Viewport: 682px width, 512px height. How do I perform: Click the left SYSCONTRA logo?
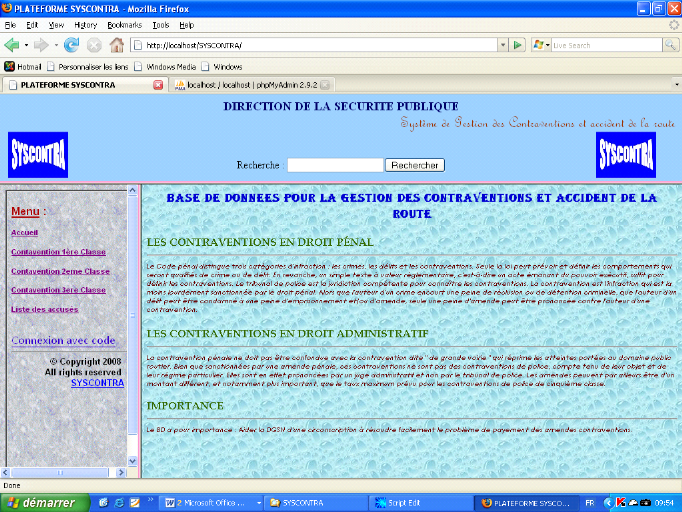(38, 155)
